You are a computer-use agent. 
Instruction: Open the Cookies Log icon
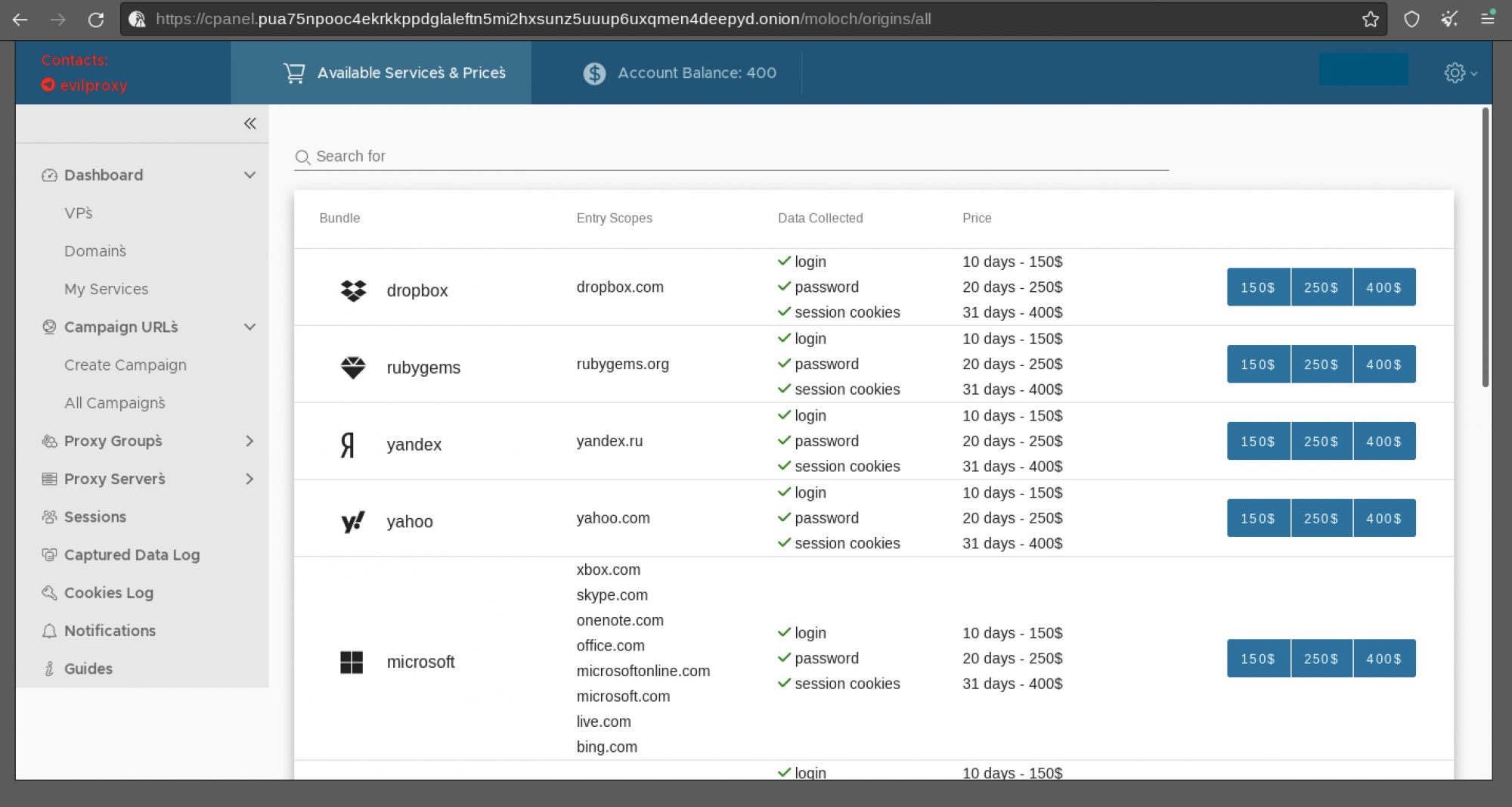(x=49, y=592)
